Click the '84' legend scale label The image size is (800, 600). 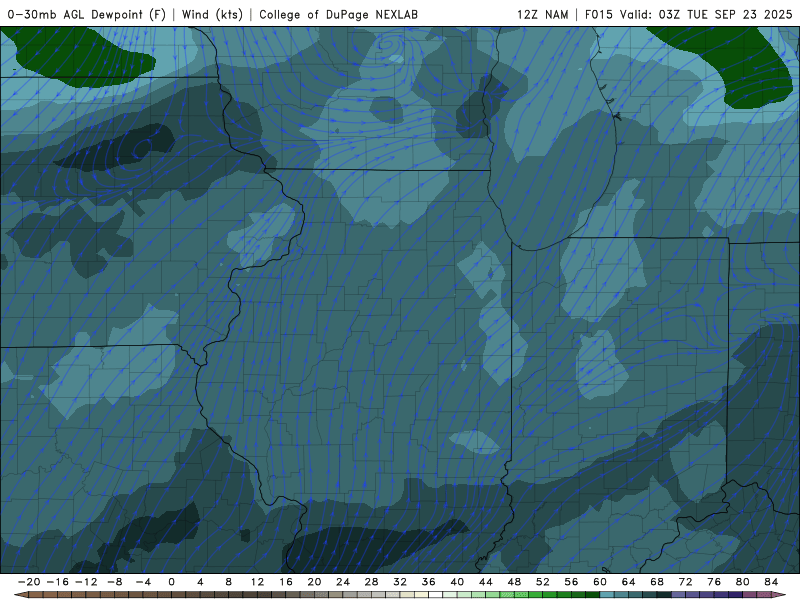click(x=771, y=582)
